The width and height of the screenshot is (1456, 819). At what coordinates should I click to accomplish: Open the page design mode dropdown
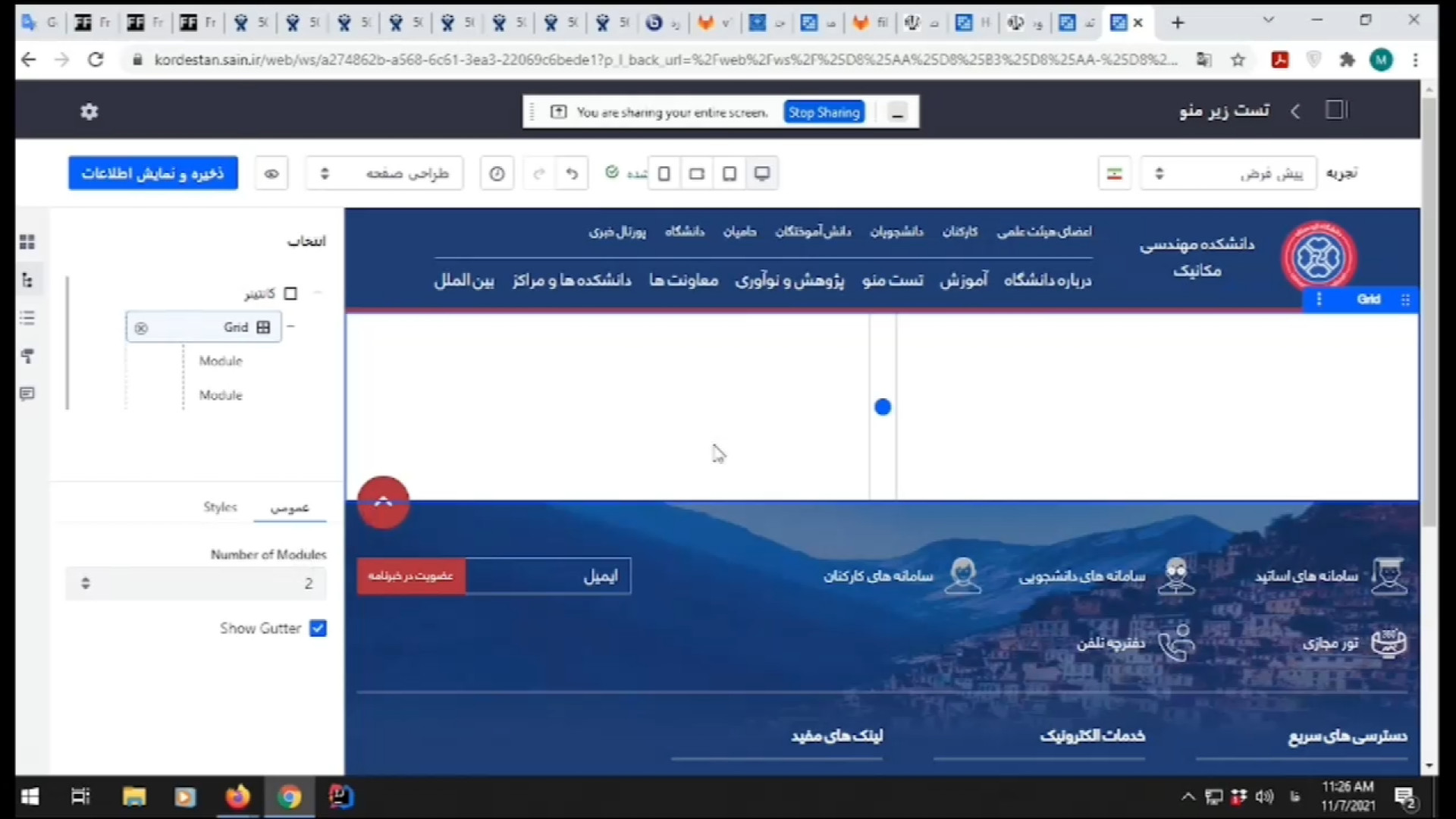click(384, 174)
